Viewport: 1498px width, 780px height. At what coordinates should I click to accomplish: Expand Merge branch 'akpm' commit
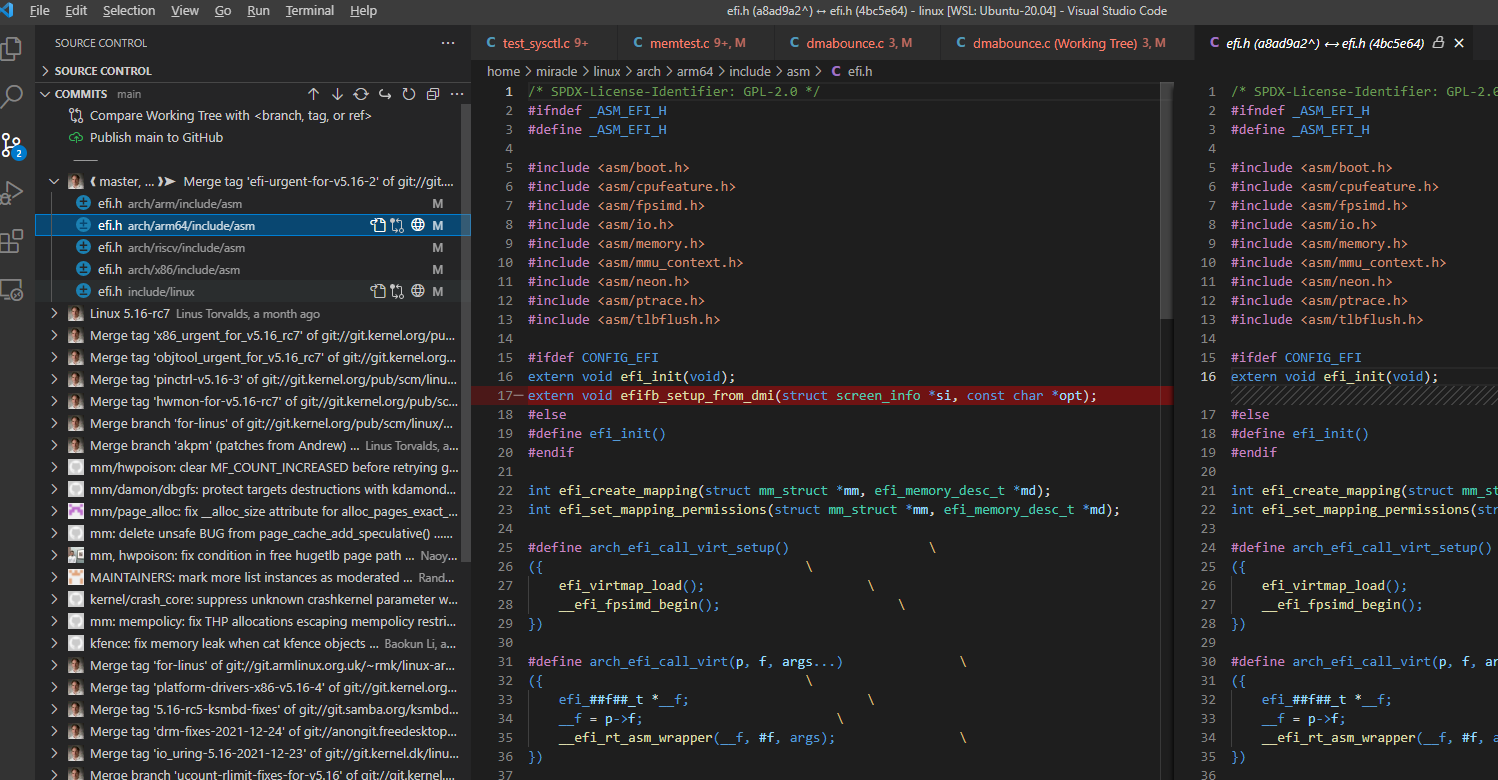[55, 445]
